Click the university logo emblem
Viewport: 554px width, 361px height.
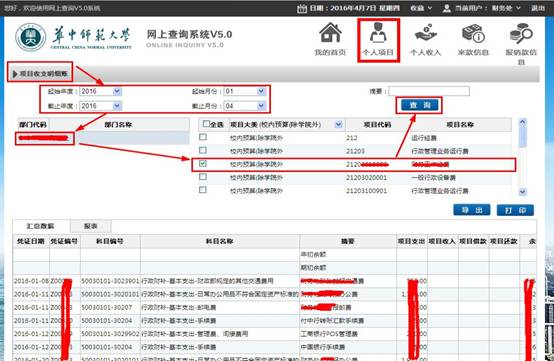click(x=30, y=37)
